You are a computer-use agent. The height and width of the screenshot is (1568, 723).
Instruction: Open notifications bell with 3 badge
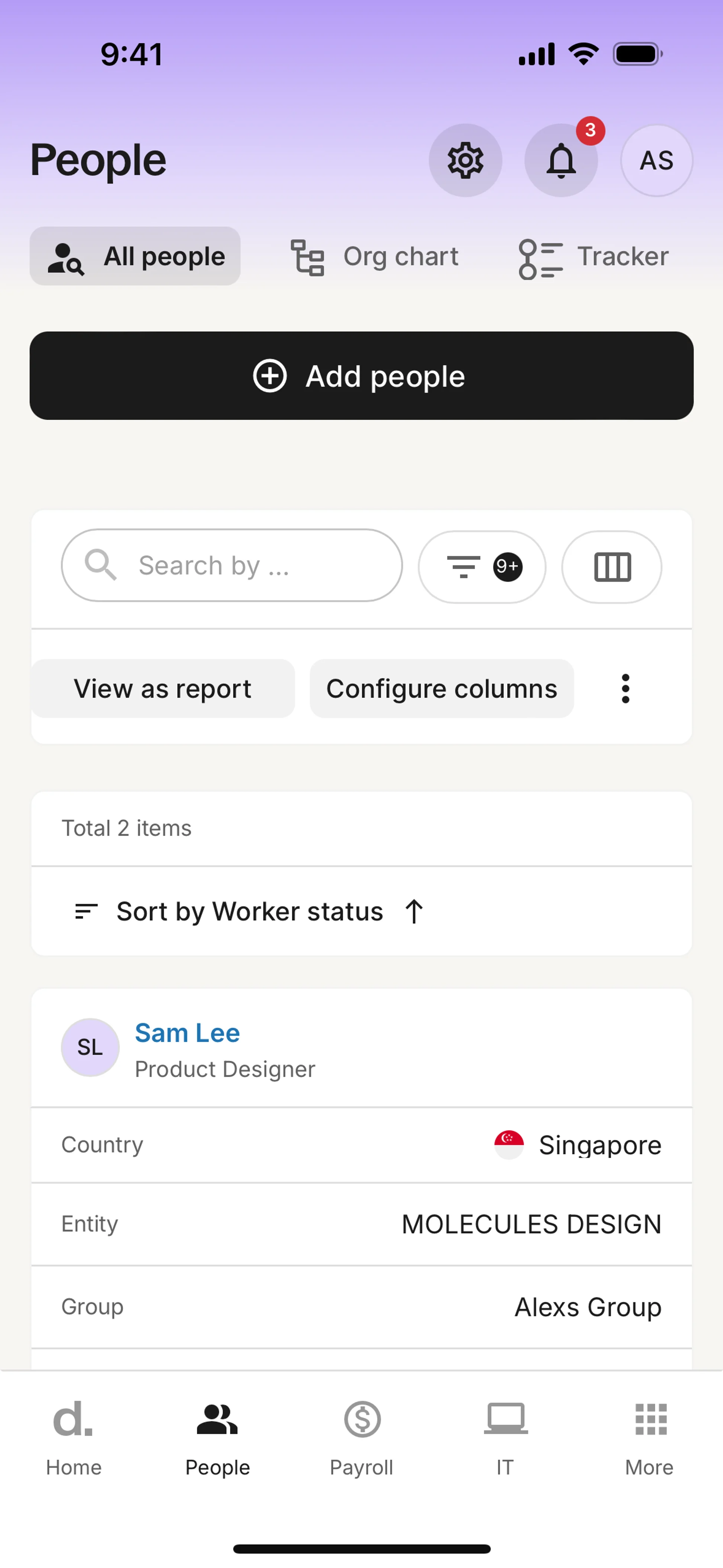[560, 160]
